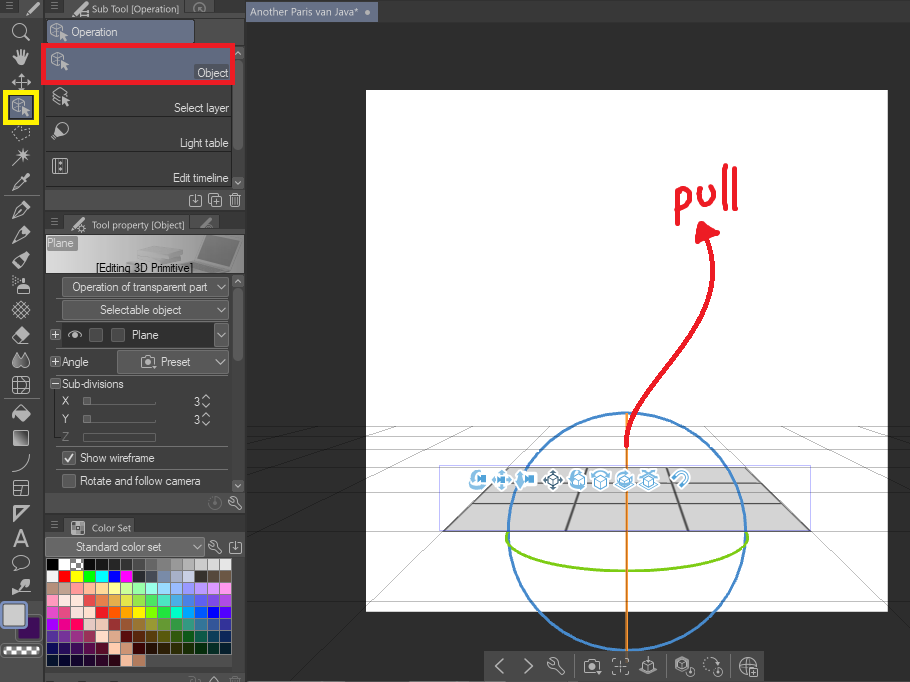Screen dimensions: 910x682
Task: Toggle the first lock box beside Plane
Action: coord(96,335)
